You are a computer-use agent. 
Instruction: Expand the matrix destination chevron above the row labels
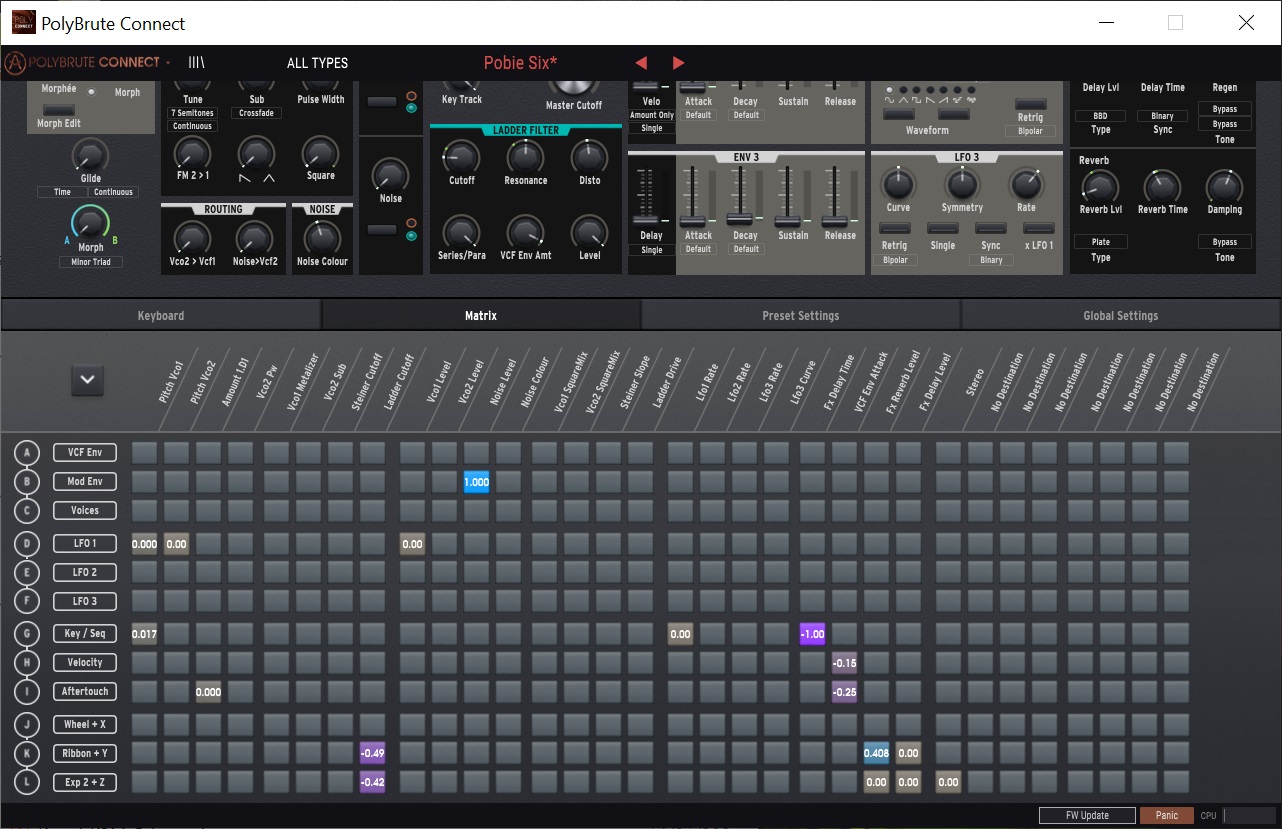click(x=87, y=380)
